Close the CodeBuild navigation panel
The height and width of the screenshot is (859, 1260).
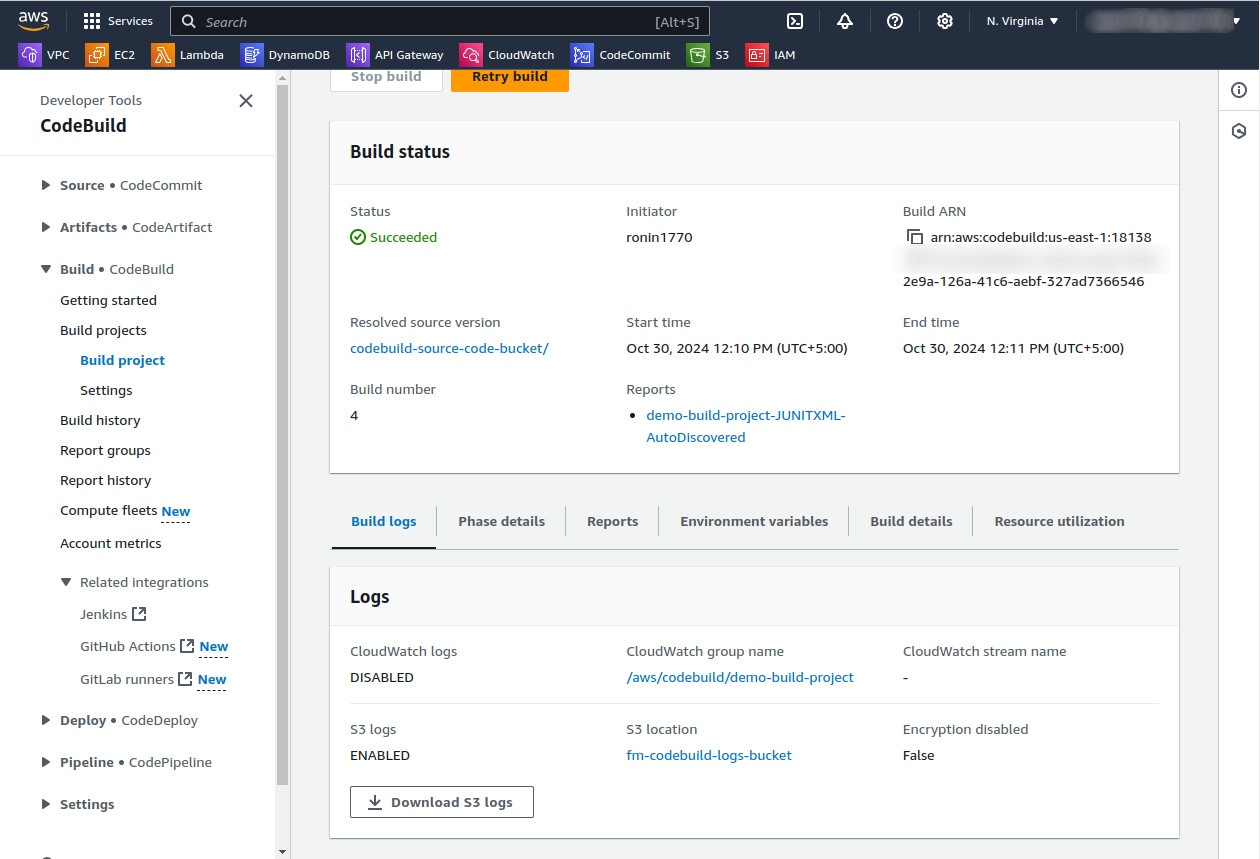246,101
